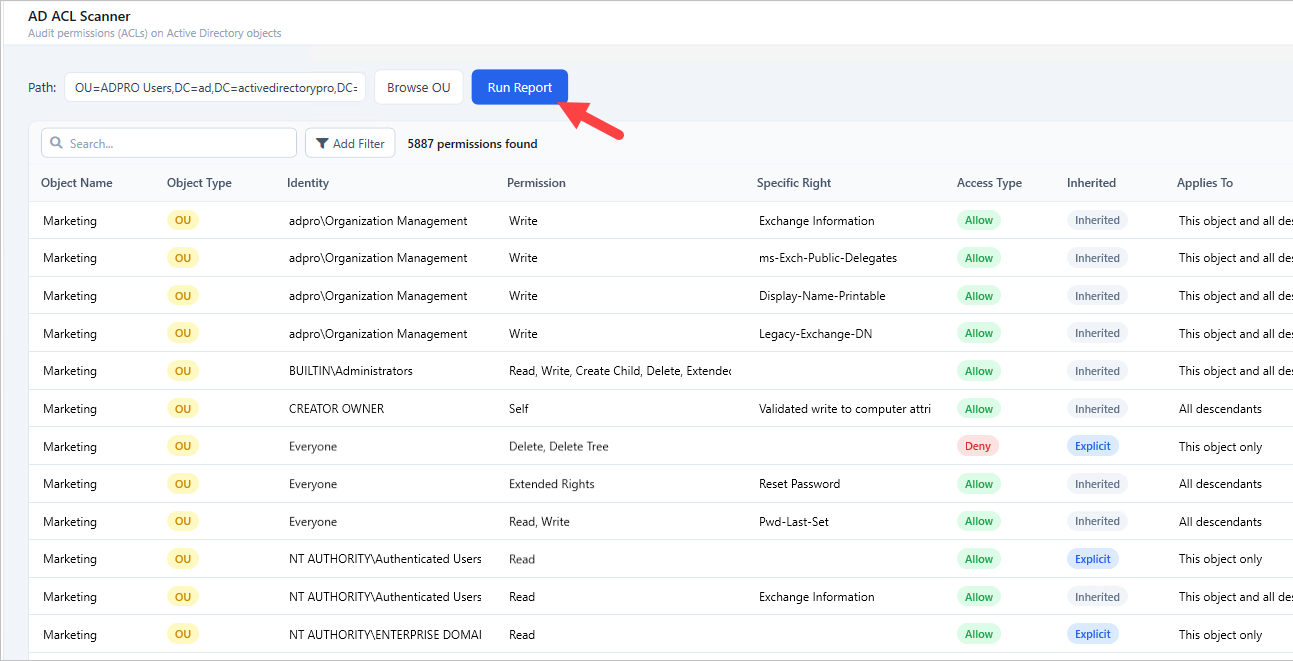Select 'Delete, Delete Tree' permission cell
Image resolution: width=1293 pixels, height=661 pixels.
[x=559, y=447]
